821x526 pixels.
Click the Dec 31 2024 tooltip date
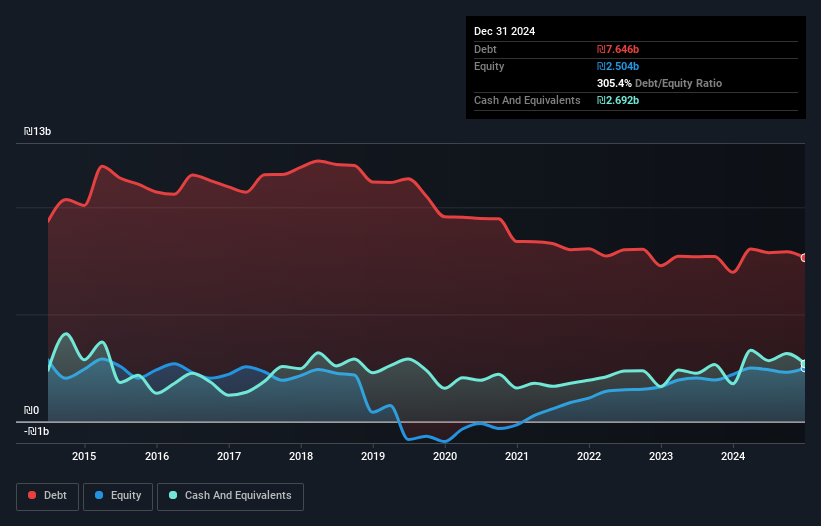504,31
